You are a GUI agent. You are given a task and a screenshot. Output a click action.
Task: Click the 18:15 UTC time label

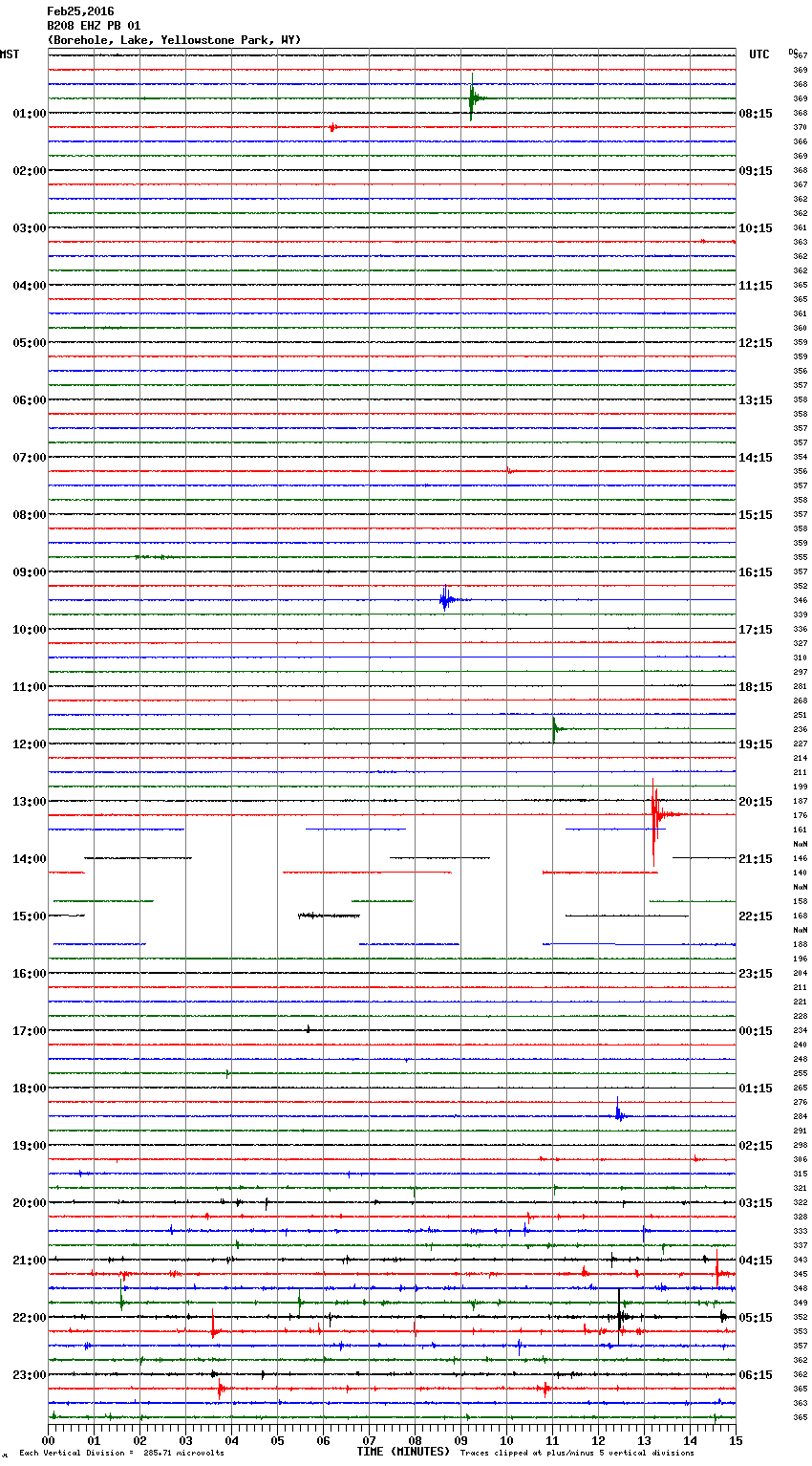[756, 687]
